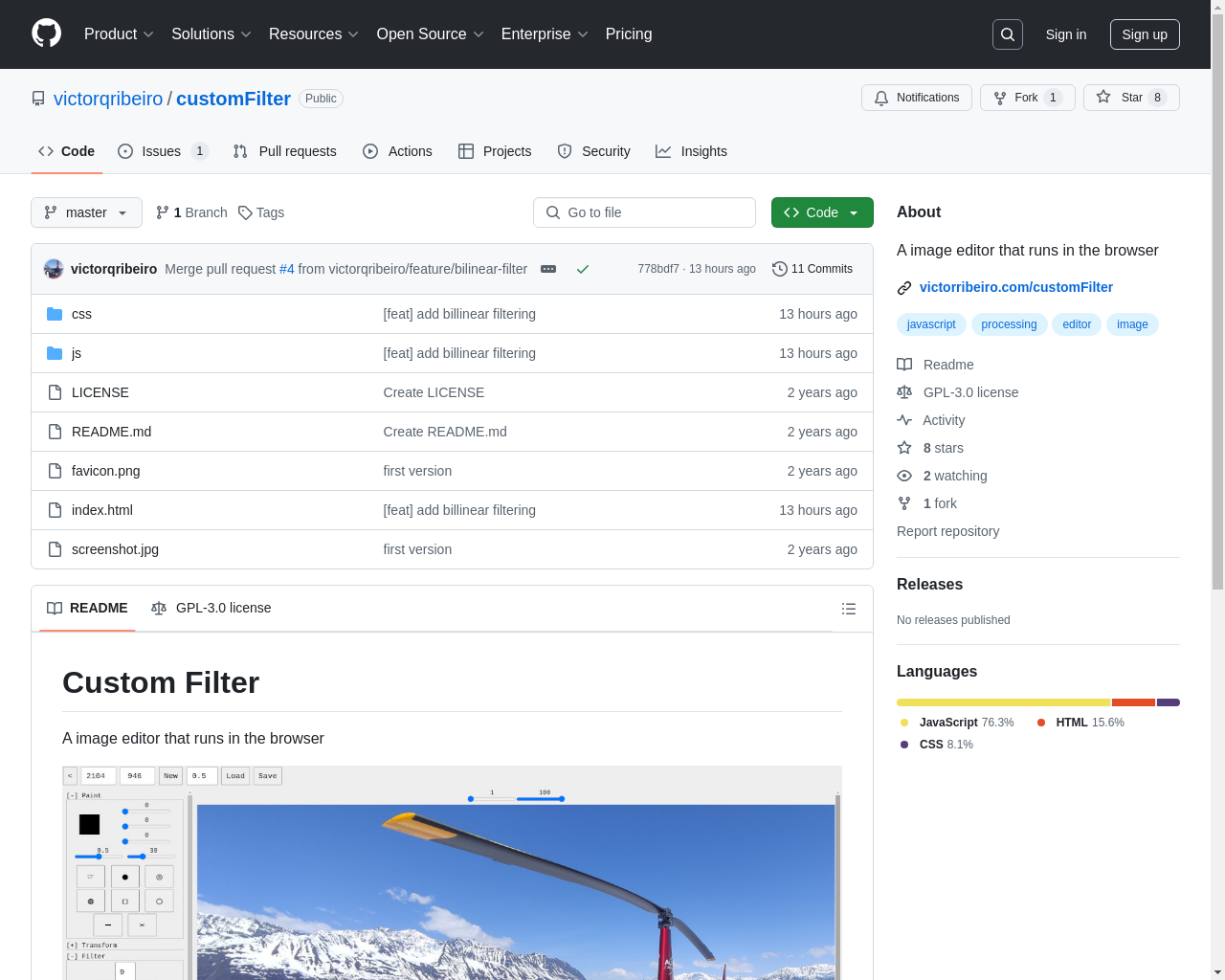Screen dimensions: 1225x980
Task: Click the Go to file search field
Action: (x=644, y=212)
